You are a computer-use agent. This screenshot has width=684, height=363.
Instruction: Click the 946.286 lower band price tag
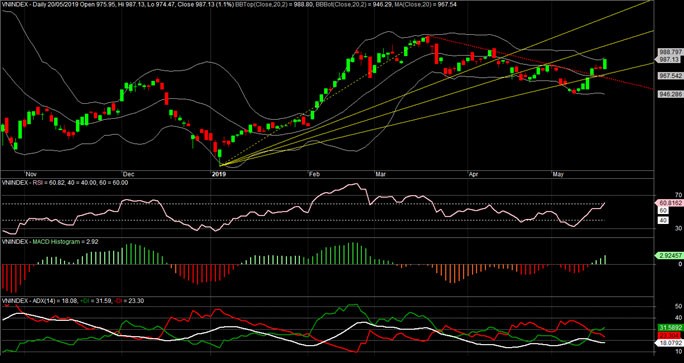[x=670, y=93]
